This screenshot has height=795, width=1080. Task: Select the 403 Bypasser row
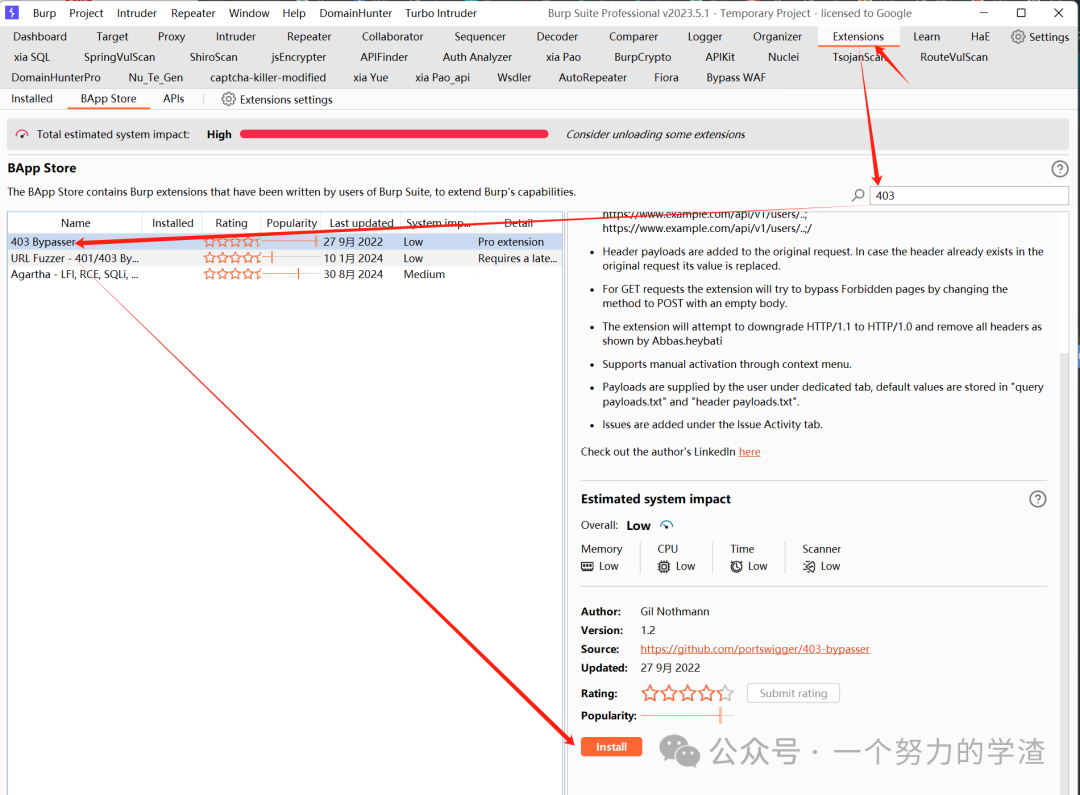click(x=285, y=242)
